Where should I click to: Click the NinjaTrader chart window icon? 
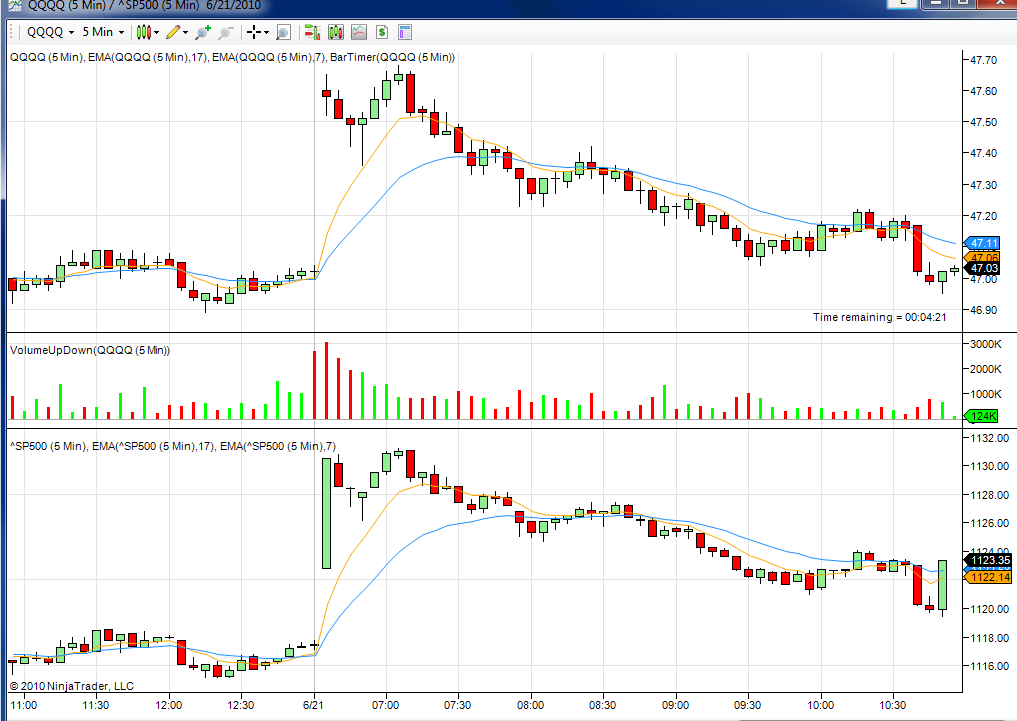(14, 5)
